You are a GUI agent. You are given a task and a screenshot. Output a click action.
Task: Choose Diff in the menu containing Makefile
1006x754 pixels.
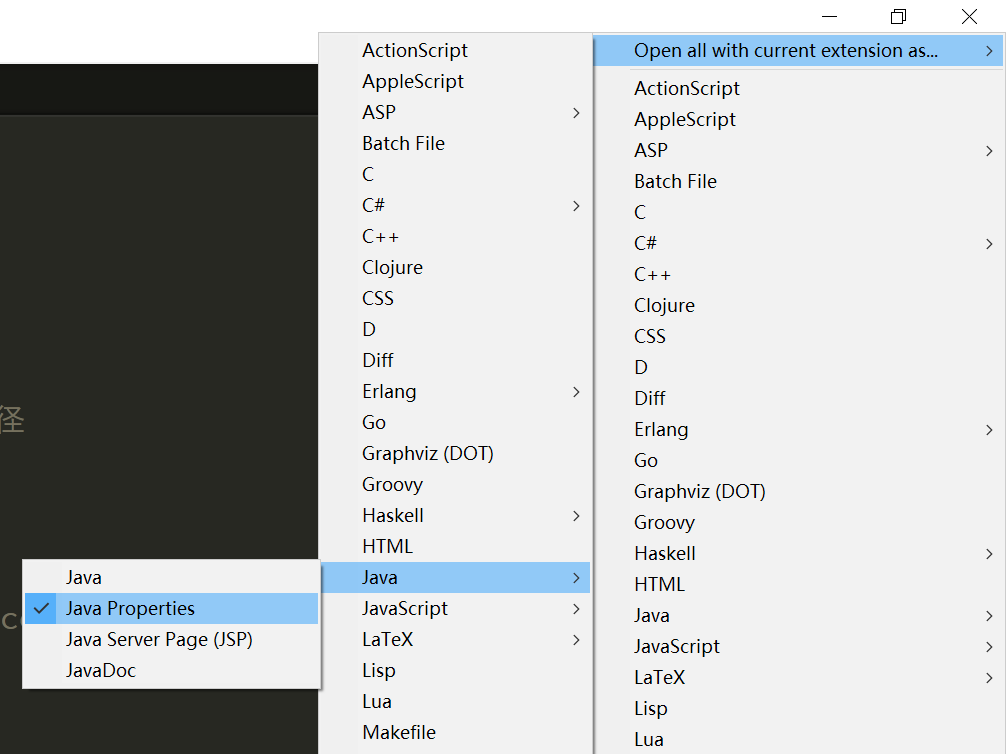(455, 361)
